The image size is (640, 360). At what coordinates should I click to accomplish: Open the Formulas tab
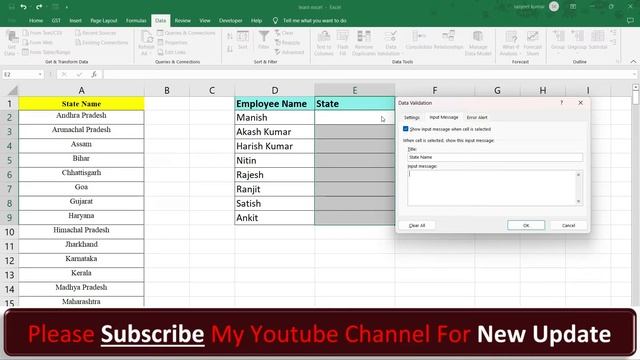tap(136, 20)
